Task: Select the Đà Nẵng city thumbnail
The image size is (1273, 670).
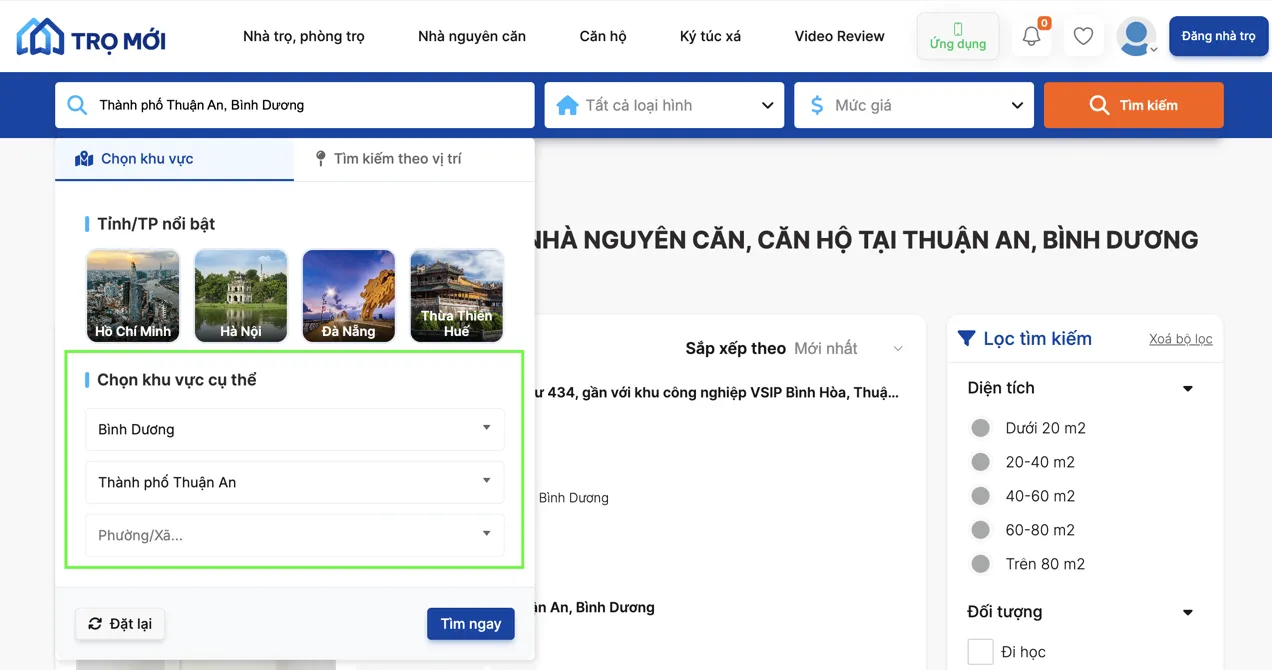Action: coord(349,295)
